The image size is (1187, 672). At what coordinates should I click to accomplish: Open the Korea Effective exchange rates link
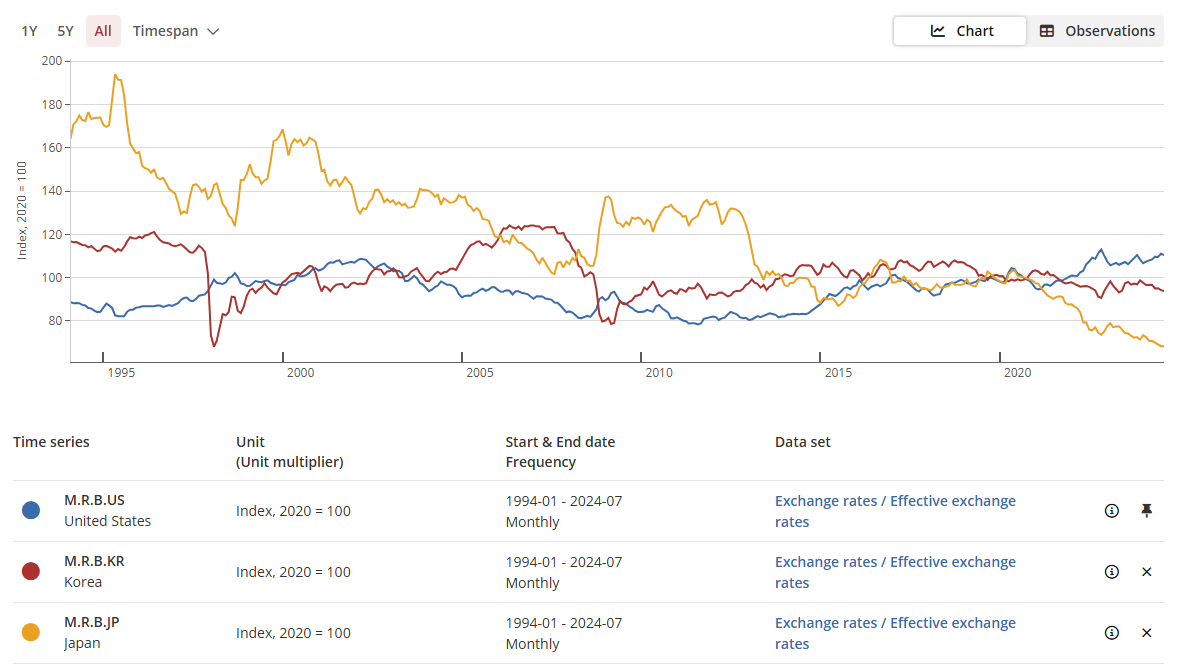[x=895, y=572]
